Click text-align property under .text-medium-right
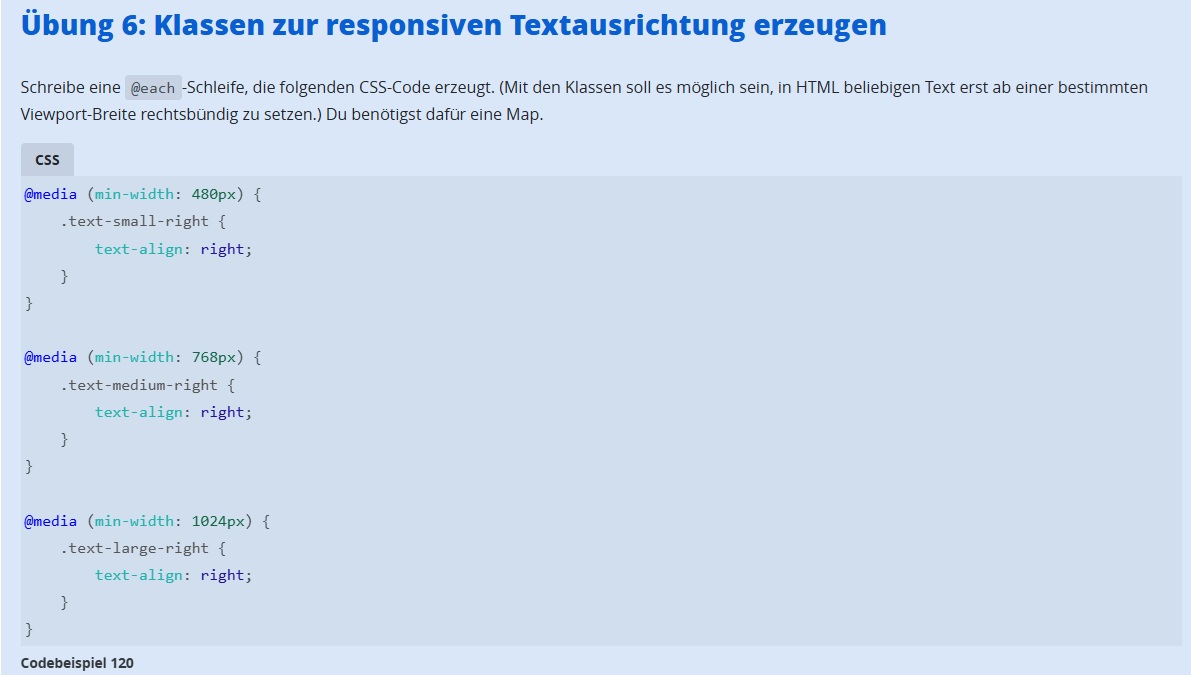 pos(139,412)
